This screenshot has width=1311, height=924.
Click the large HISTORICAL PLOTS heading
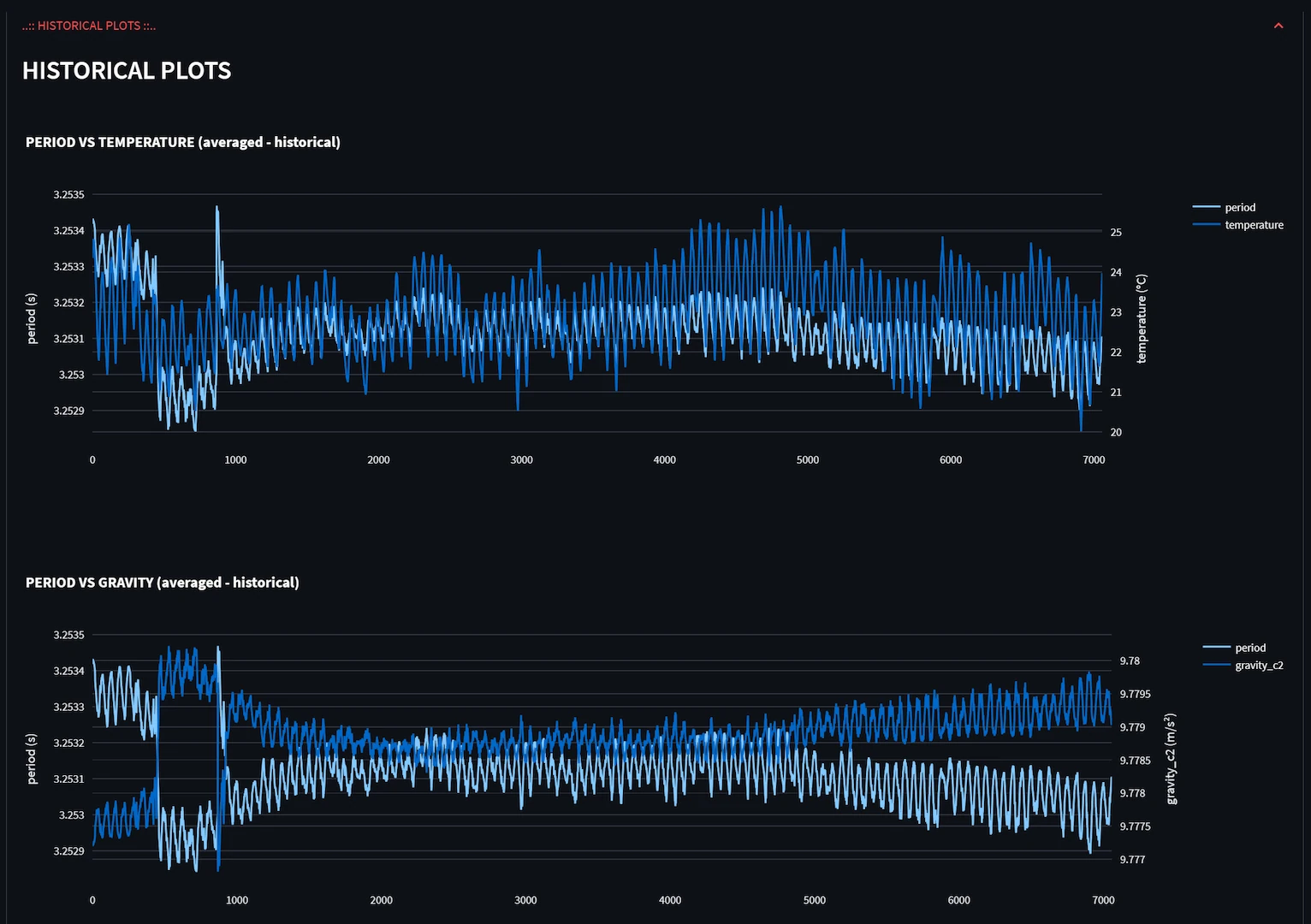tap(127, 70)
